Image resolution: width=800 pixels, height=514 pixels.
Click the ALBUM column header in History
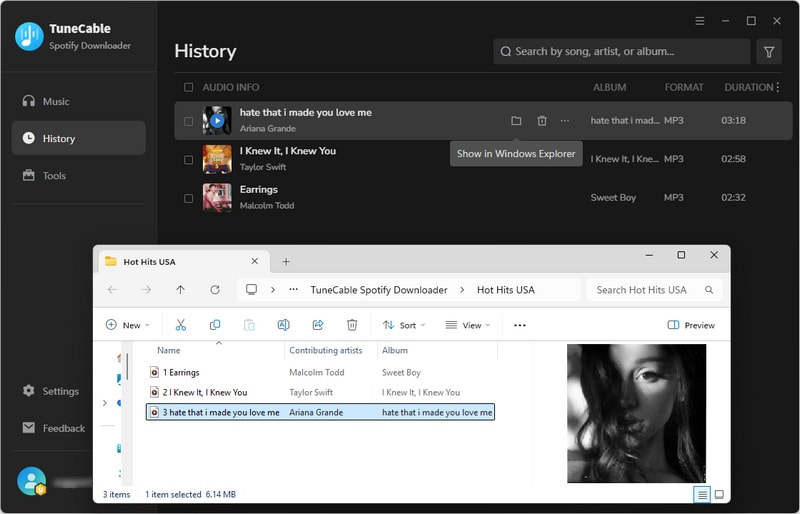609,87
